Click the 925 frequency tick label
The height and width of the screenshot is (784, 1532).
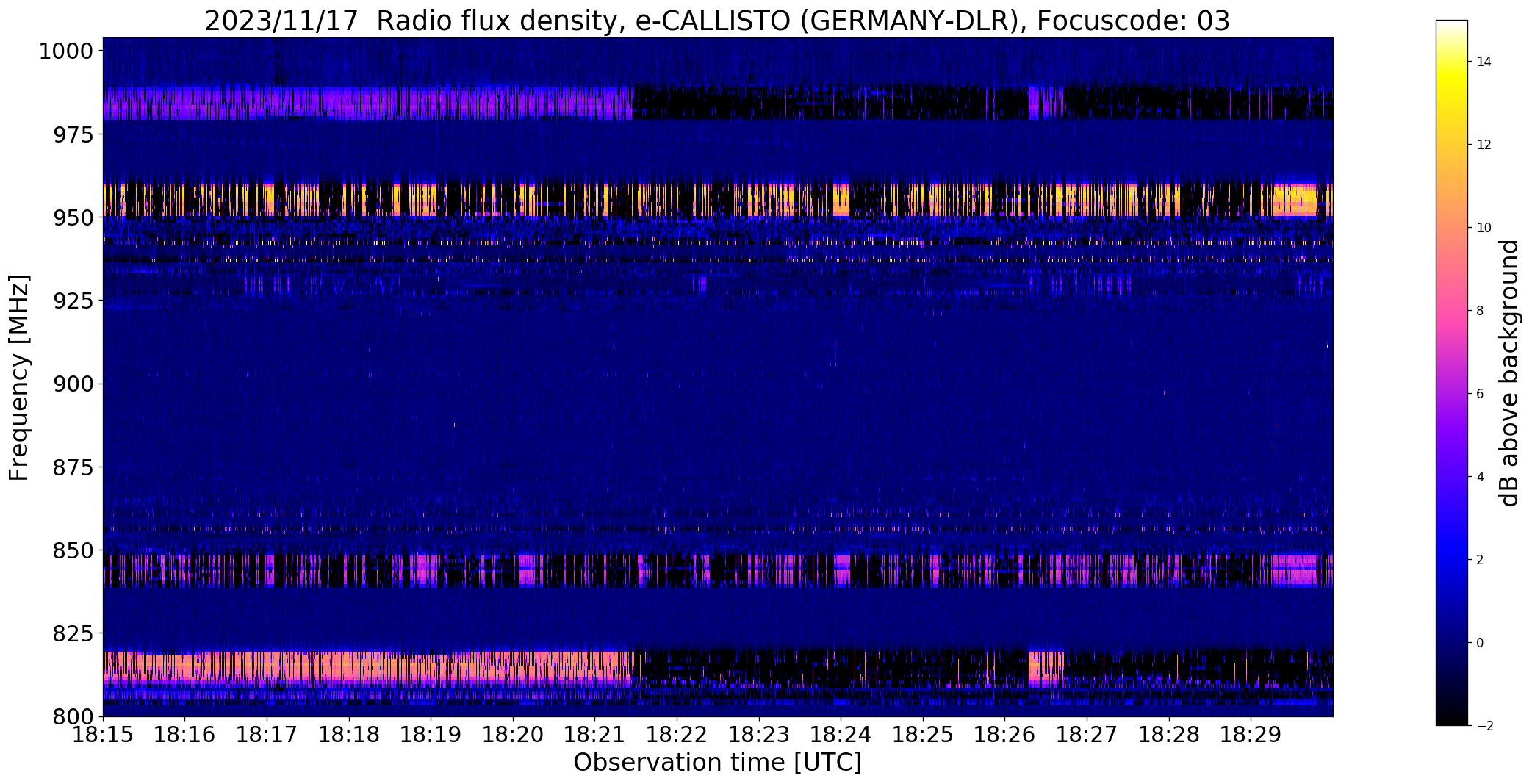coord(73,301)
